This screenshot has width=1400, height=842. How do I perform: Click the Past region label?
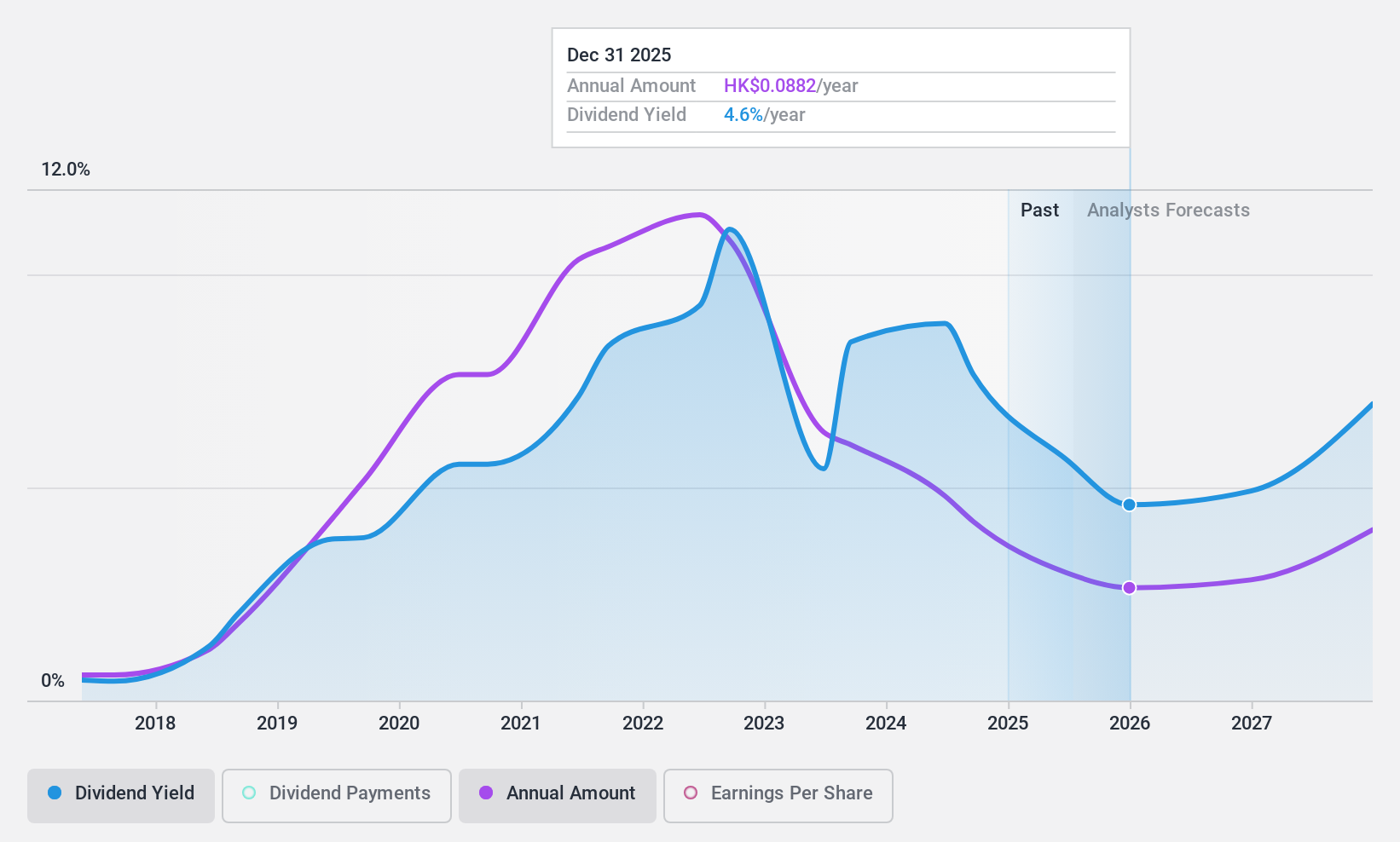[x=1039, y=210]
